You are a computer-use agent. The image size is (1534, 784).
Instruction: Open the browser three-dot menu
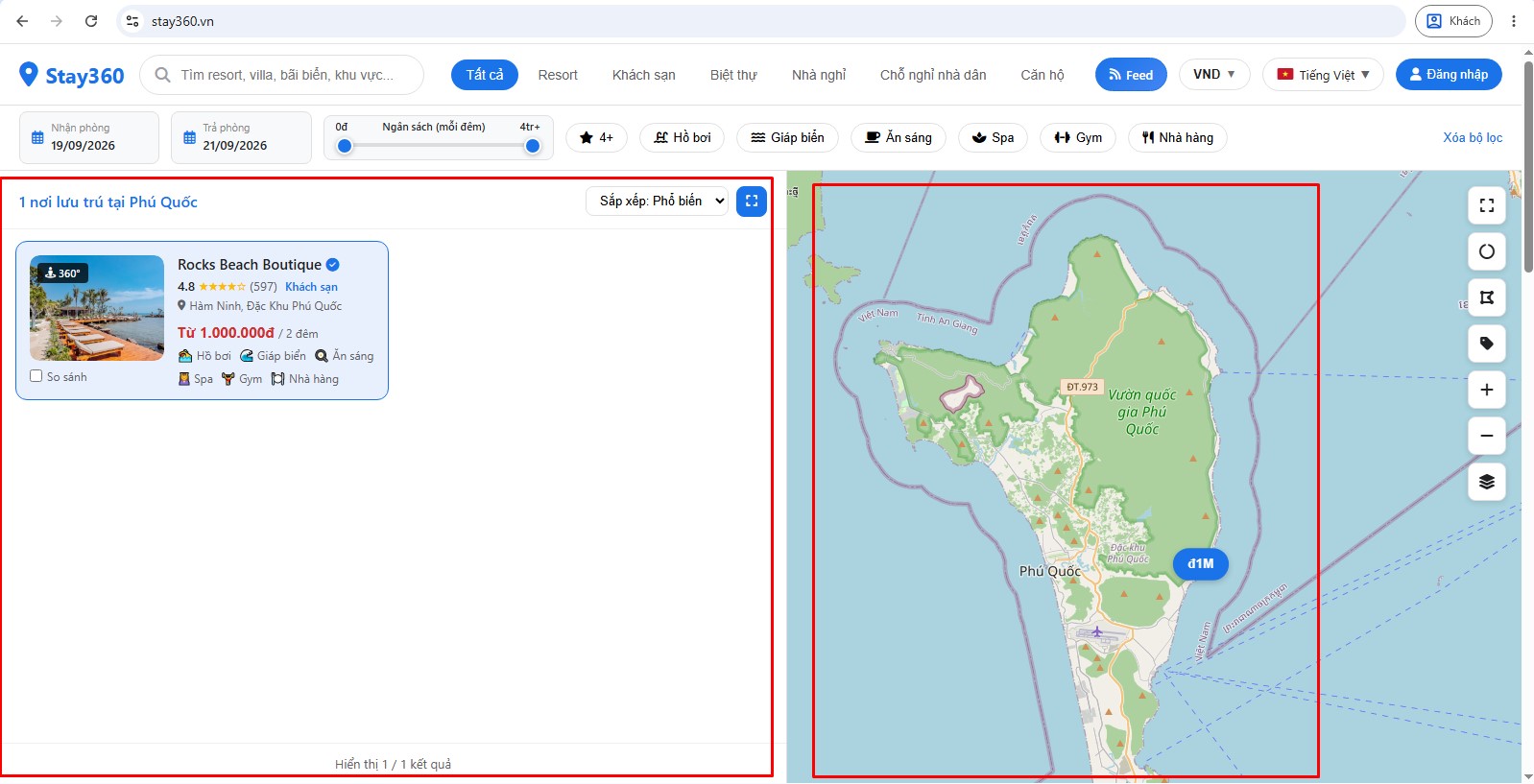click(1514, 21)
